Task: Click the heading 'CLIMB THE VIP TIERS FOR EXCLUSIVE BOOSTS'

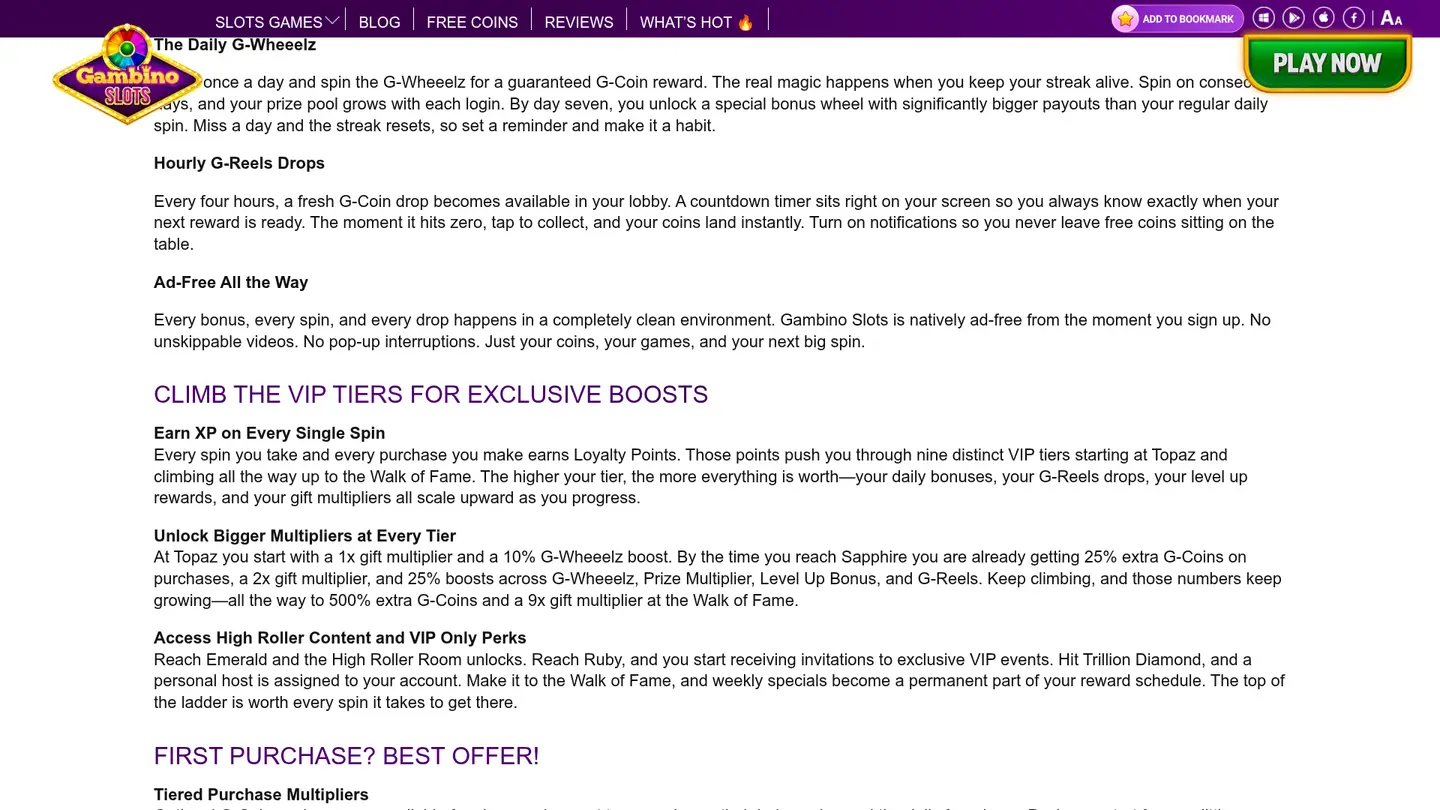Action: click(x=431, y=394)
